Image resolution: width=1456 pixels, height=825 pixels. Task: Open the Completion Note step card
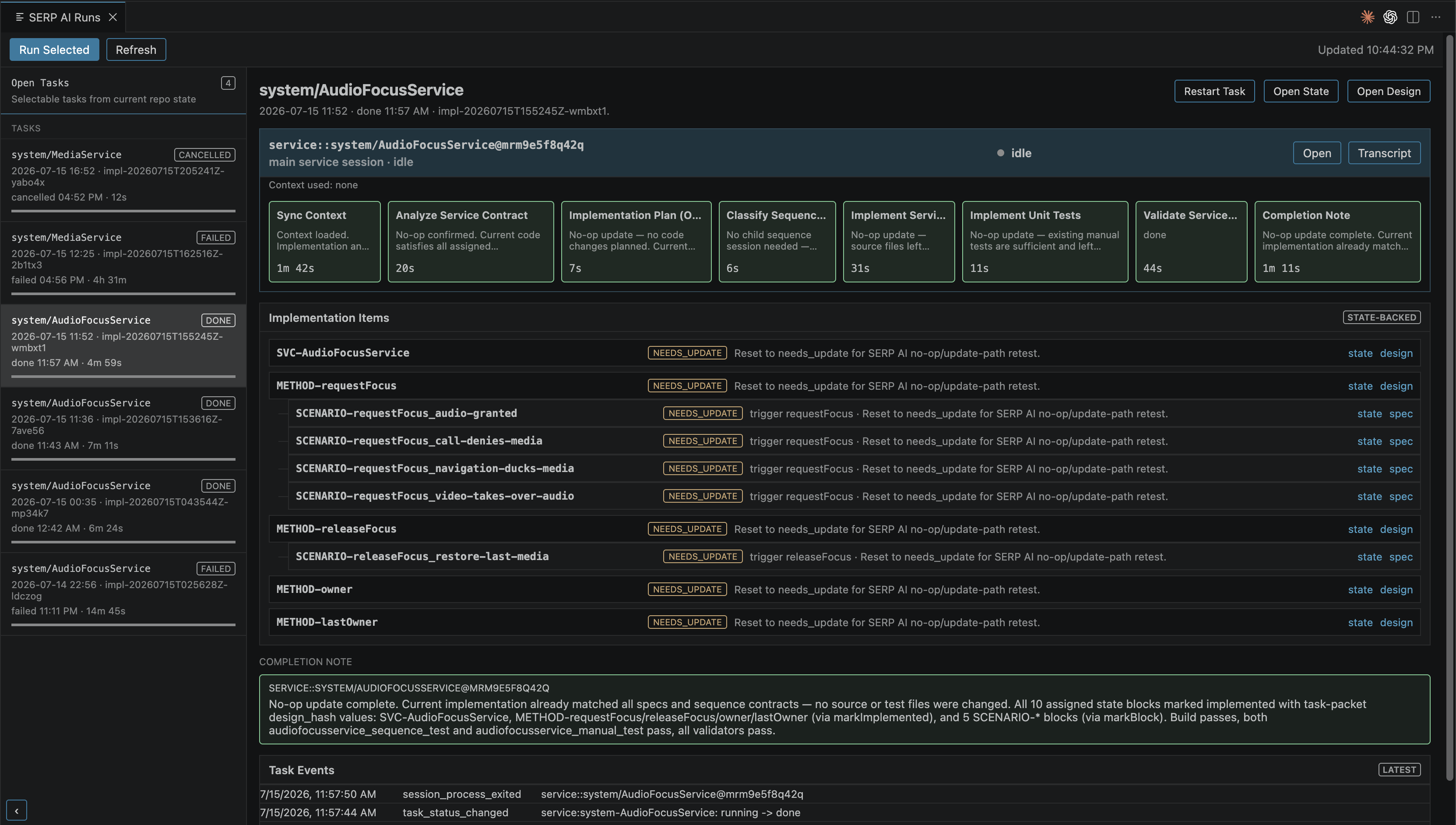(x=1337, y=241)
